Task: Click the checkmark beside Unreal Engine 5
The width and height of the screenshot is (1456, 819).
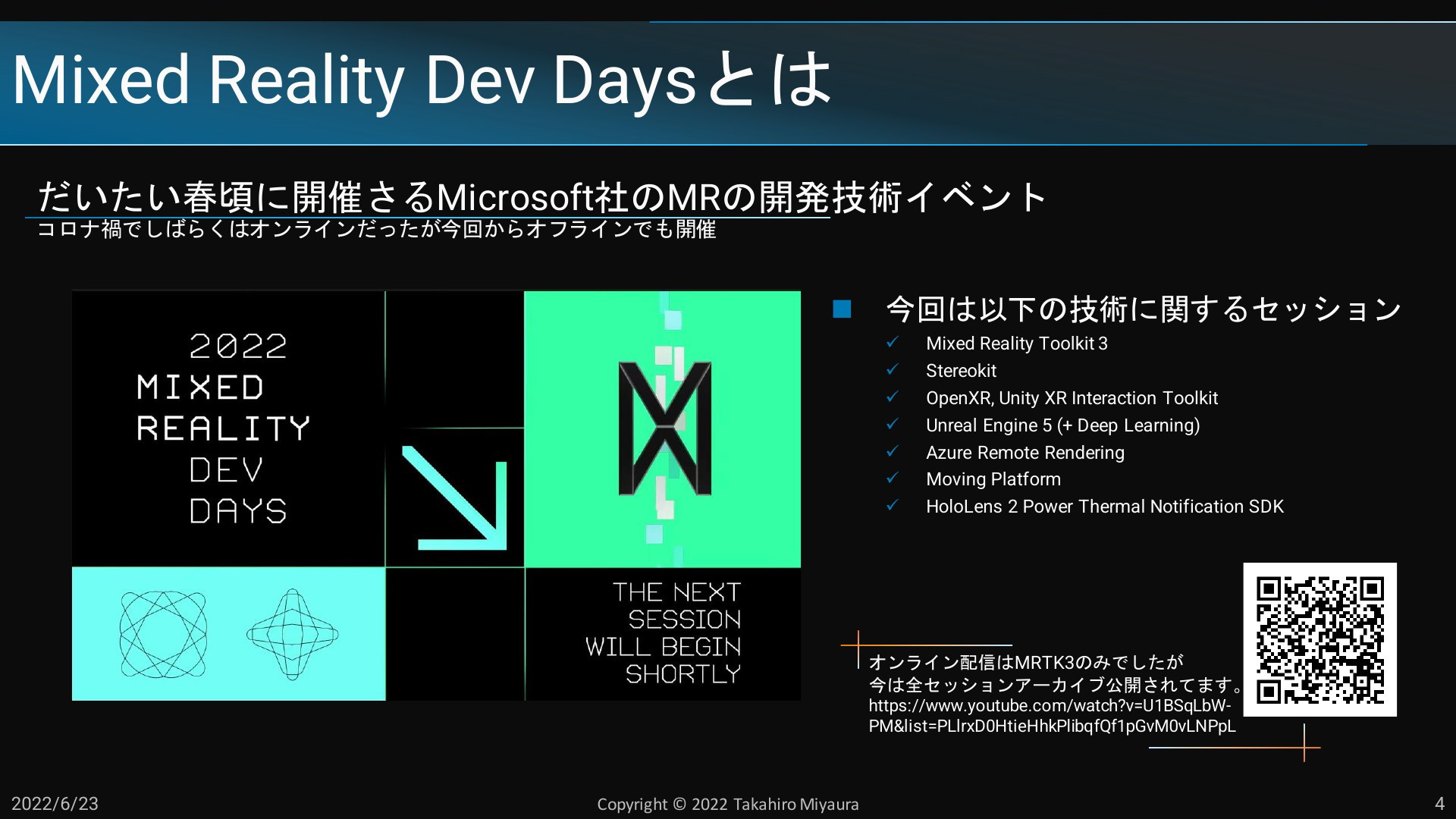Action: pos(893,425)
